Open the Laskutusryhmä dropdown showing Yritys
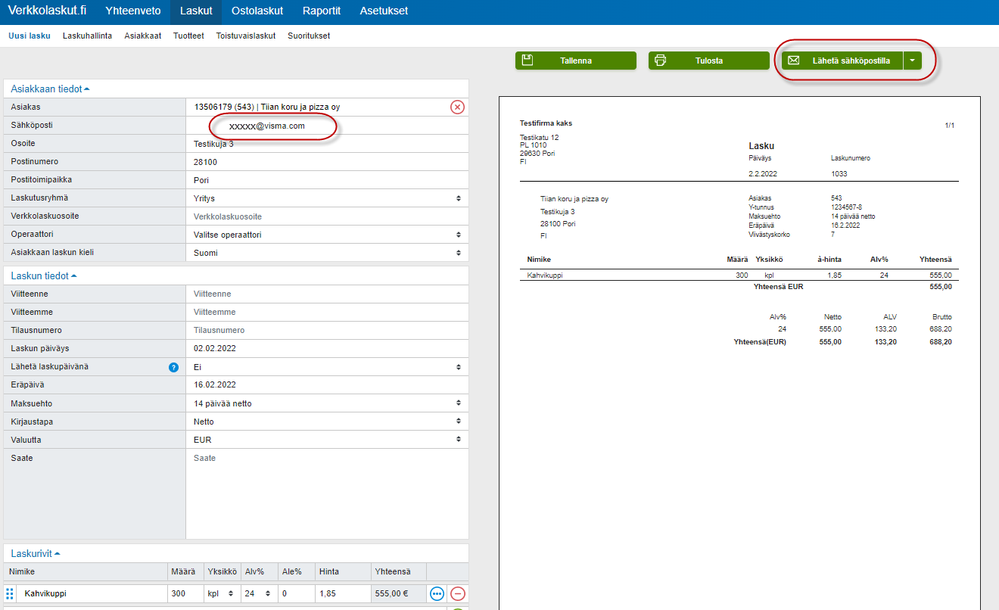 point(327,198)
